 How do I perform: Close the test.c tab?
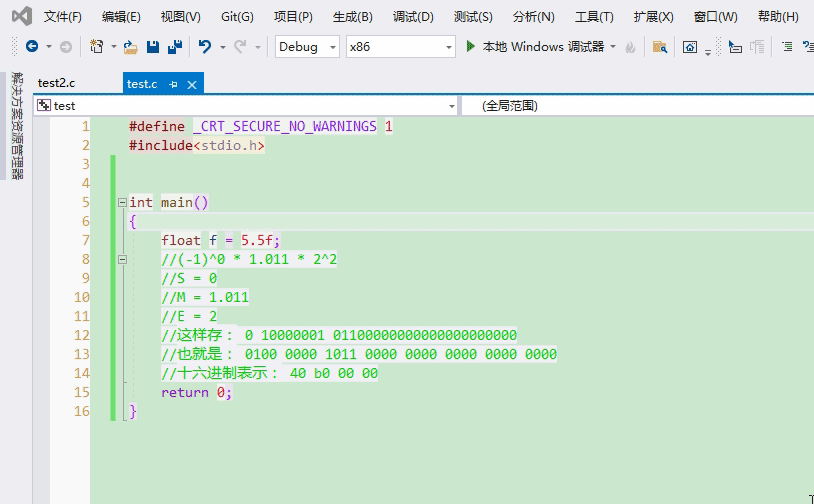[193, 84]
